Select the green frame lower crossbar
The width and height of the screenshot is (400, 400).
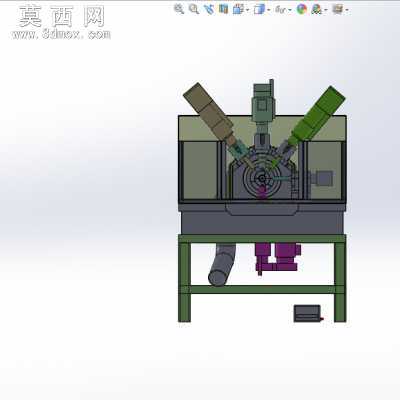(262, 289)
